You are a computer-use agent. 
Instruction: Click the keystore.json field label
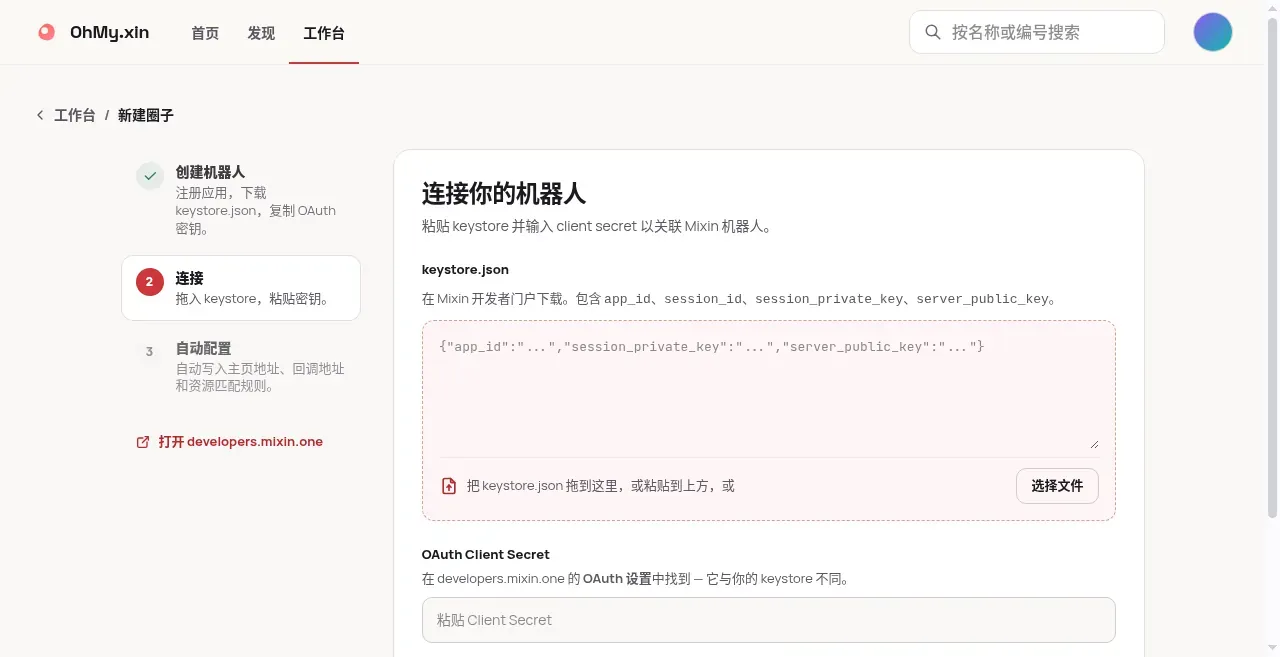[465, 270]
